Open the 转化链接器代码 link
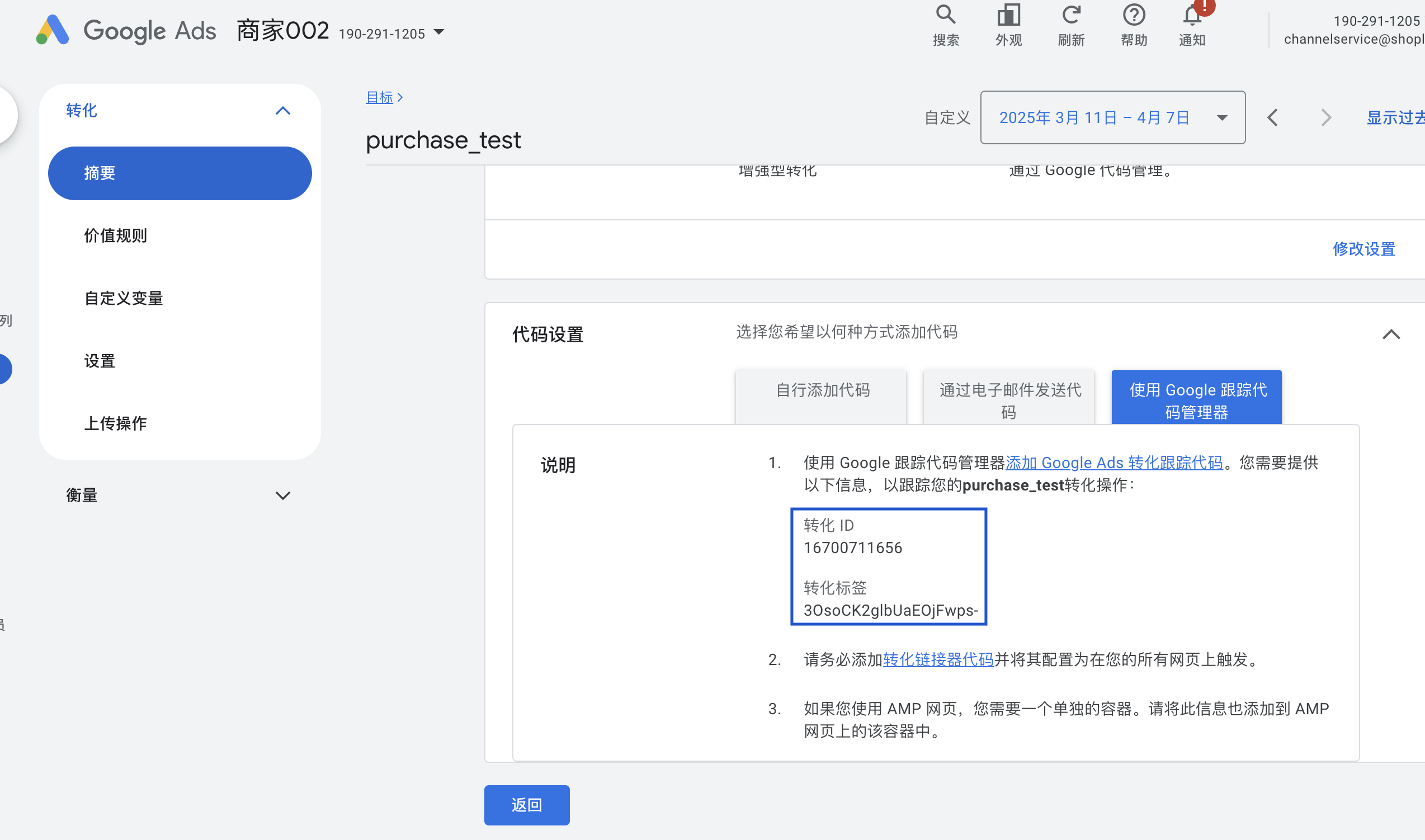Image resolution: width=1425 pixels, height=840 pixels. tap(938, 660)
